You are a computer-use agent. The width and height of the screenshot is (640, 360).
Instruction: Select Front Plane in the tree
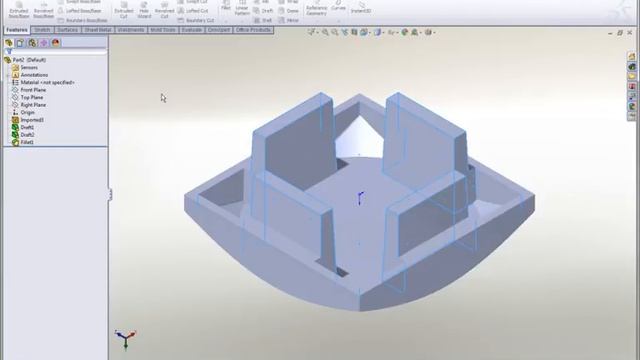point(29,90)
